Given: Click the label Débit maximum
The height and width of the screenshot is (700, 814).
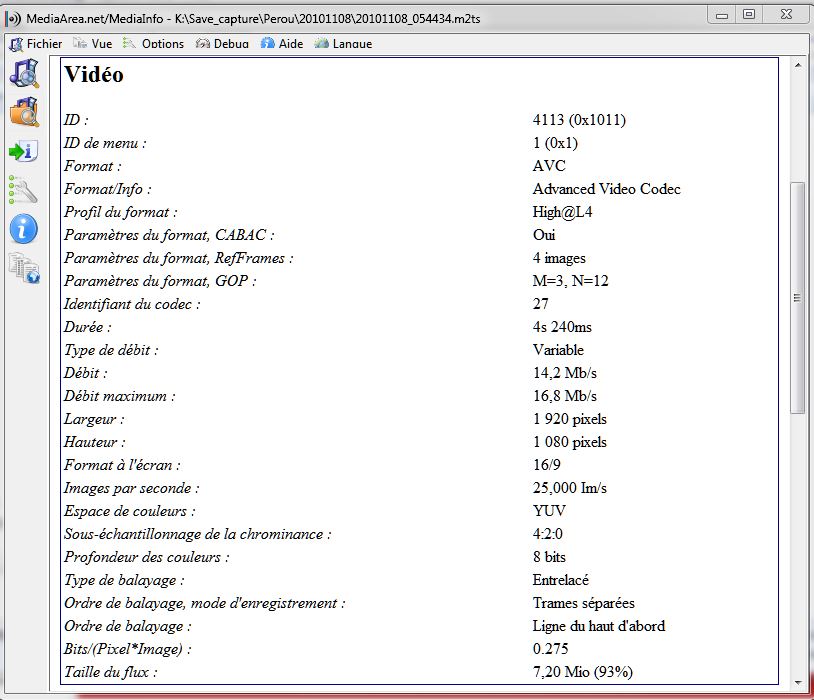Looking at the screenshot, I should click(119, 396).
